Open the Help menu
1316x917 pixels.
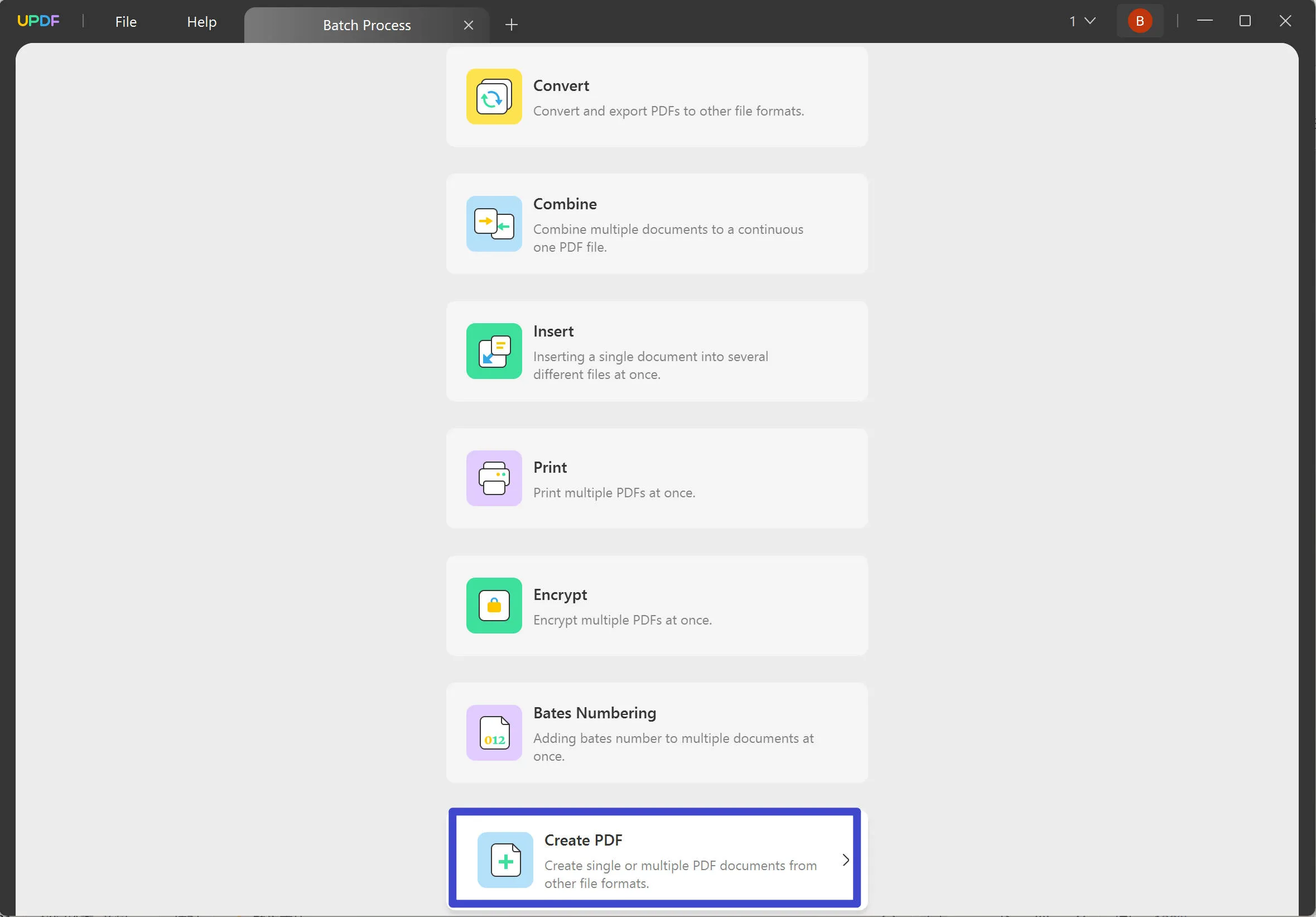click(202, 21)
